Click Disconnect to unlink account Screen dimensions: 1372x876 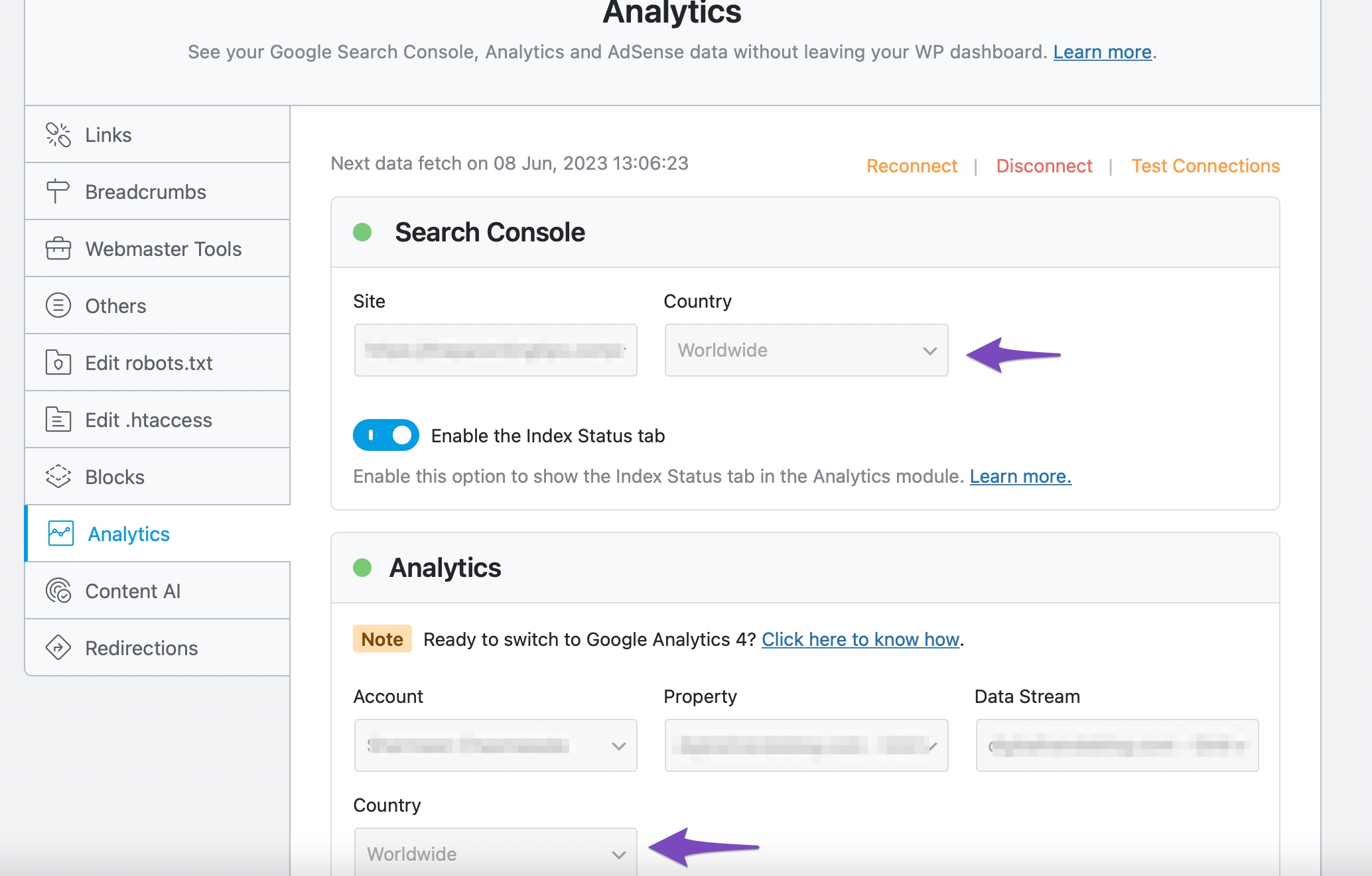pos(1044,165)
